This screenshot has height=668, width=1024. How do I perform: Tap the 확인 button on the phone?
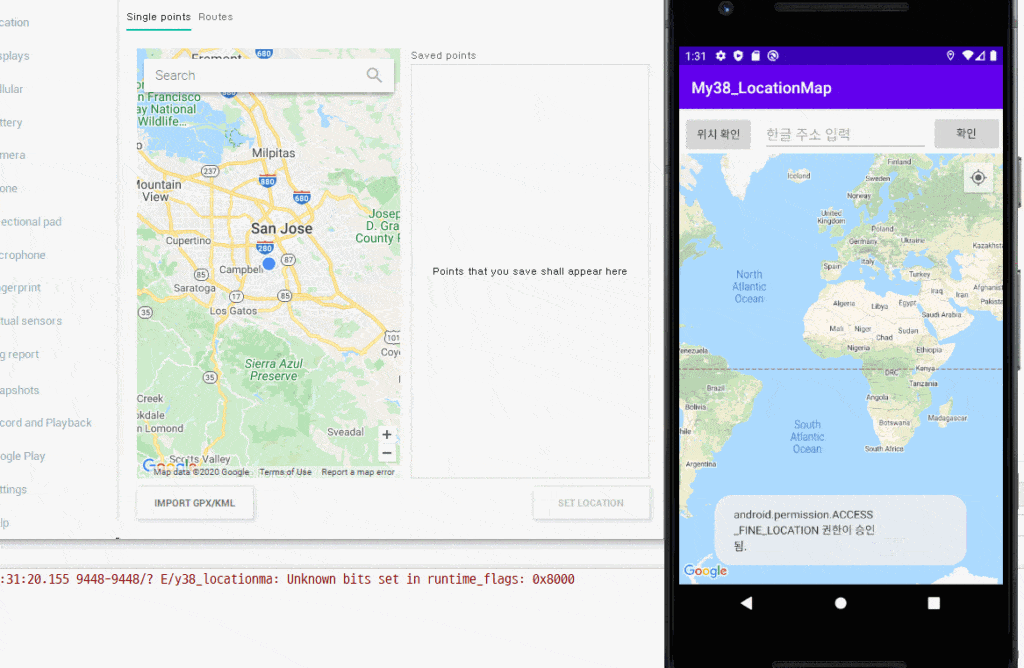click(966, 133)
